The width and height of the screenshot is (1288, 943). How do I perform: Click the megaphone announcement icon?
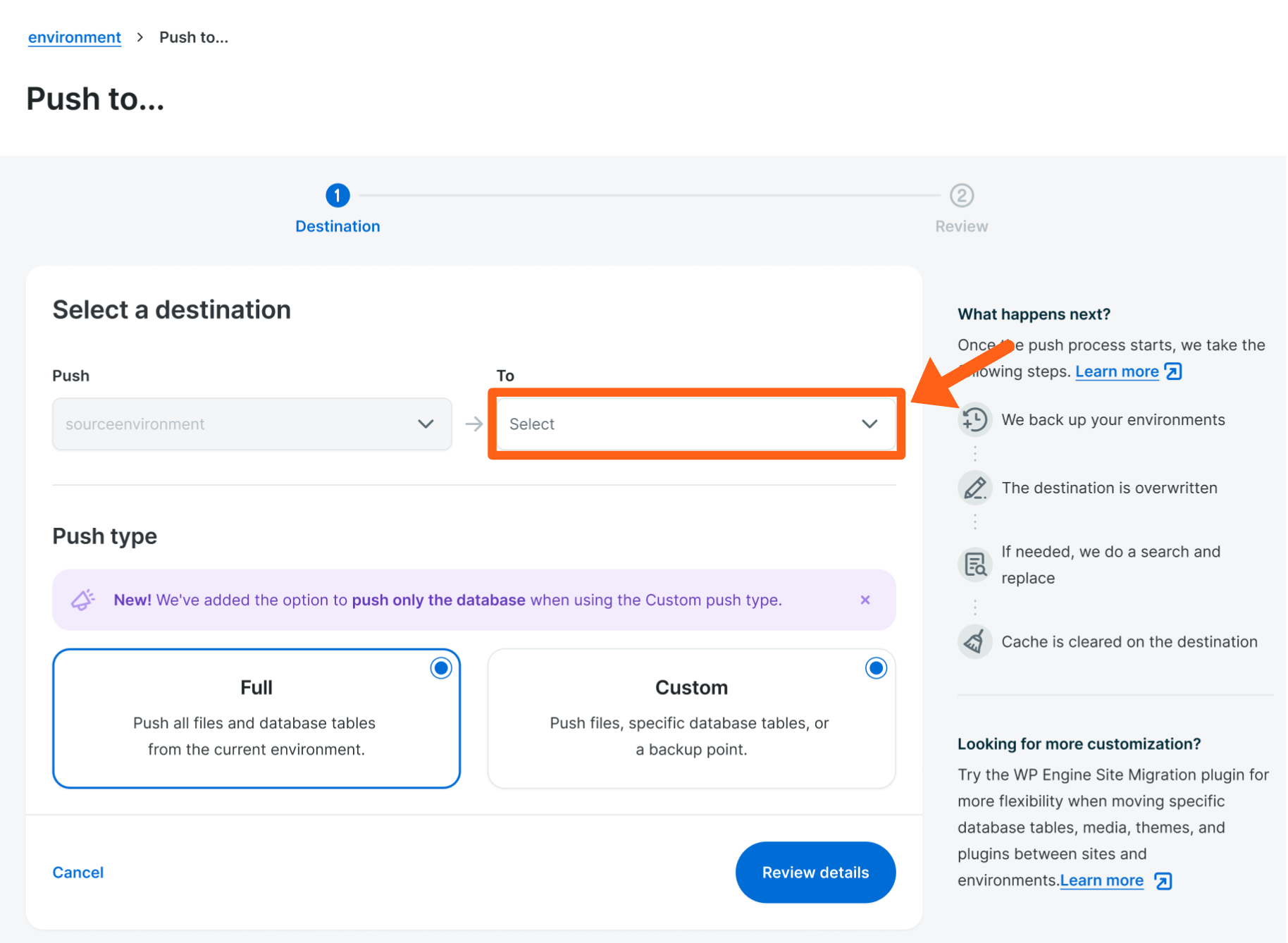pyautogui.click(x=83, y=600)
